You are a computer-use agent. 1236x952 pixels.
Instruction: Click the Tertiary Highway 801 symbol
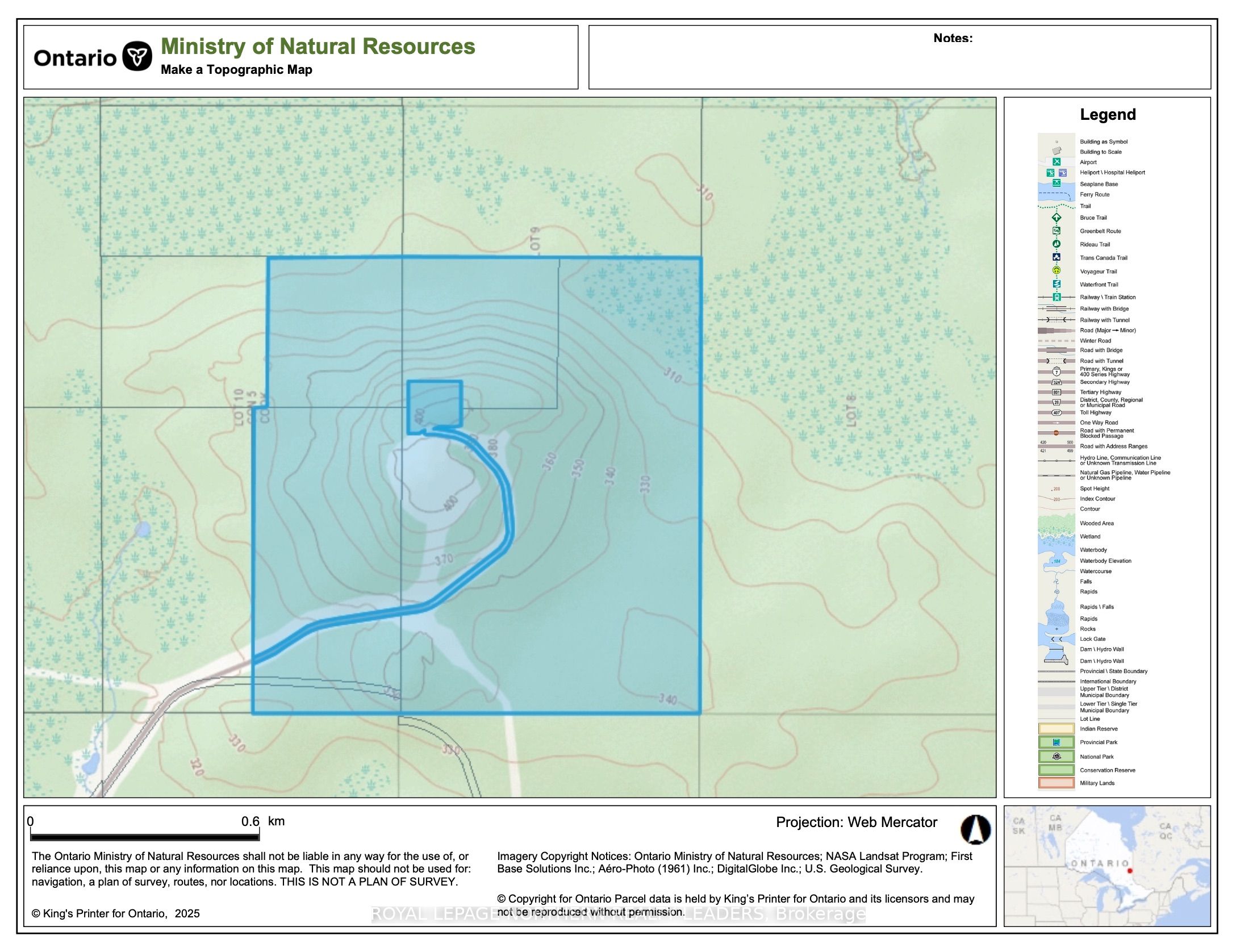(x=1057, y=392)
